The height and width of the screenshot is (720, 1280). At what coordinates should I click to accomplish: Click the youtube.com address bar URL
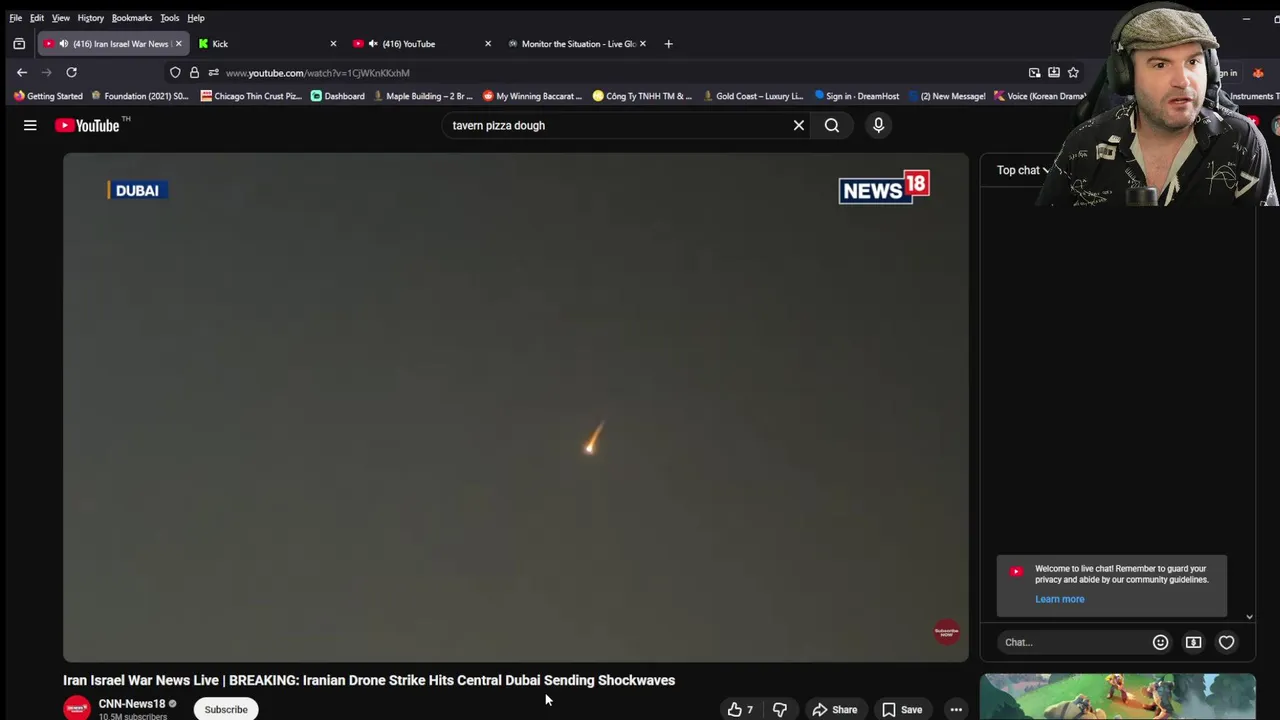317,73
